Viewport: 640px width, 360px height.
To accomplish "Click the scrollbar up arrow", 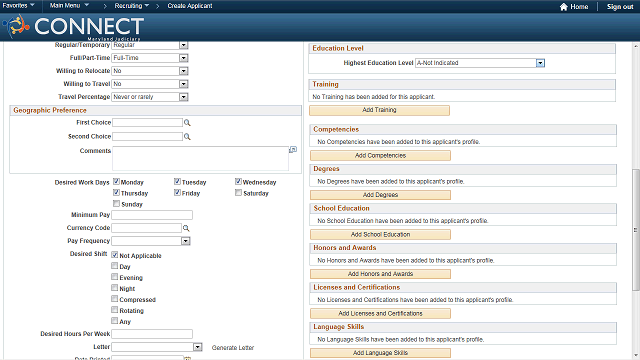I will [x=636, y=45].
